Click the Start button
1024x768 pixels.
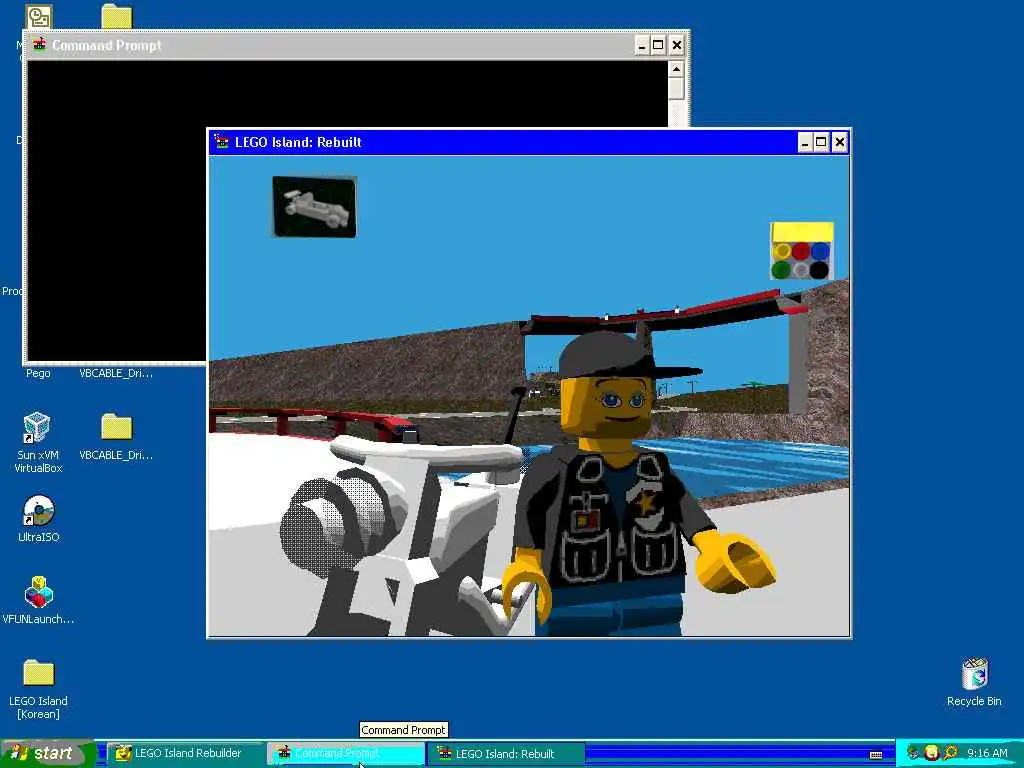47,753
